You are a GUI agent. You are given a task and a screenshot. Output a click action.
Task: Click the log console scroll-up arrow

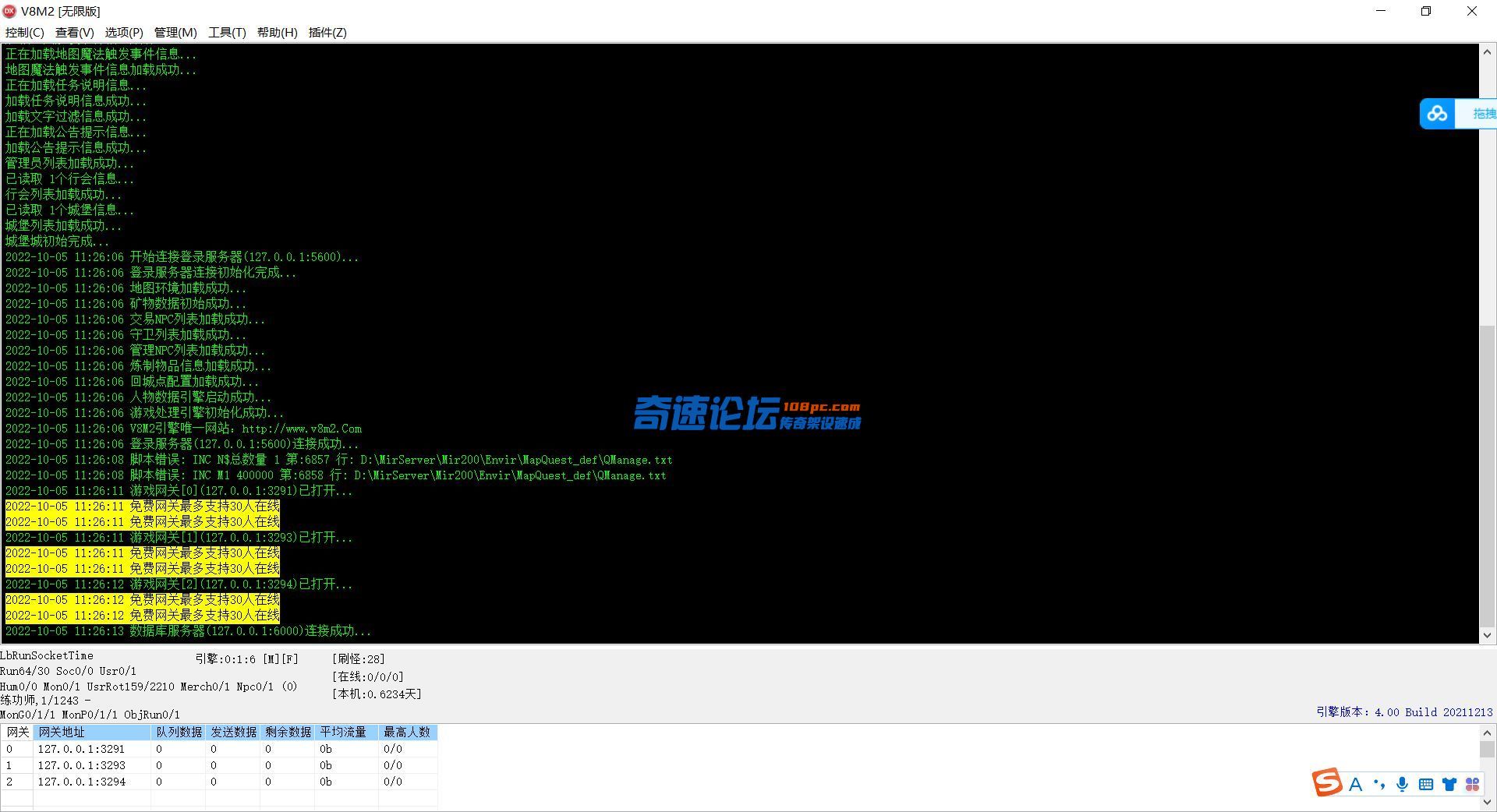point(1487,52)
